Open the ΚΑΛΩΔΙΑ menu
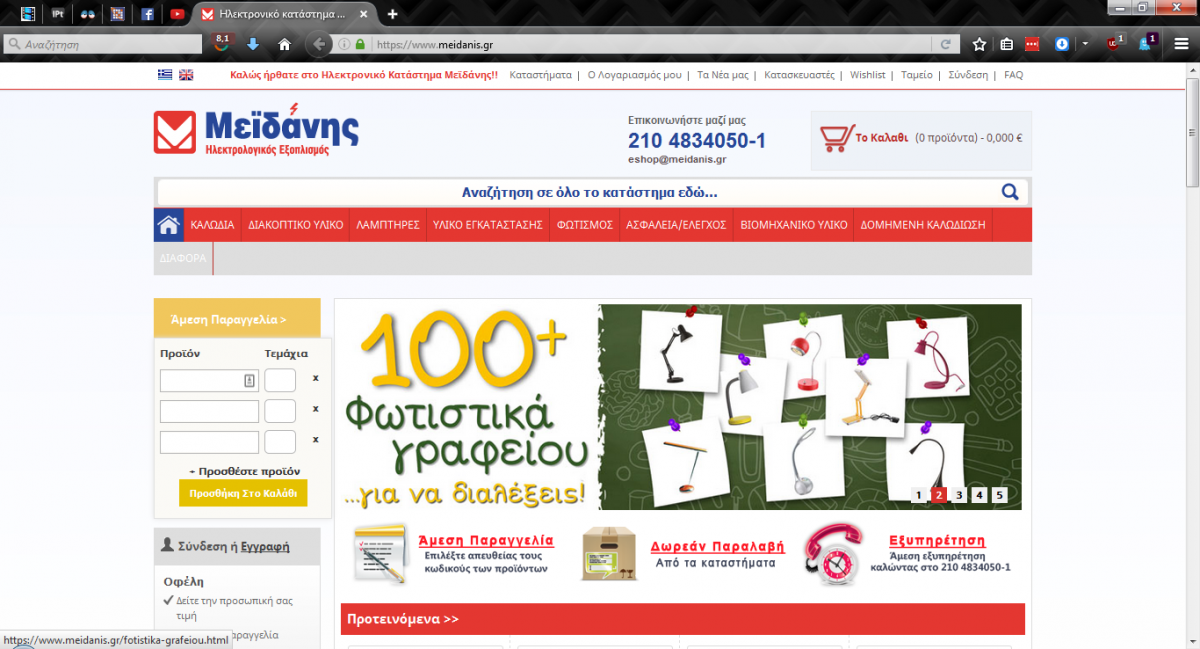Viewport: 1200px width, 649px height. click(x=213, y=225)
